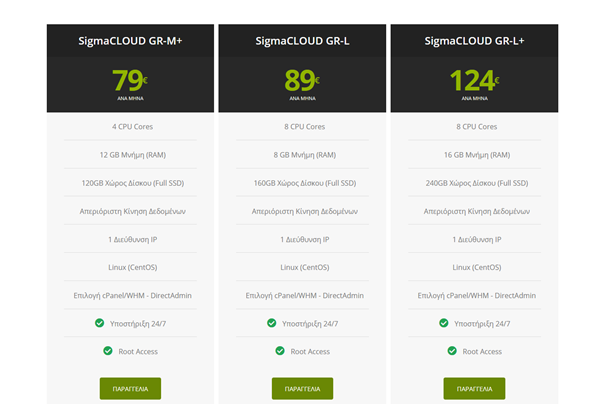602x404 pixels.
Task: Select the Root Access check icon in GR-L+
Action: coord(452,351)
